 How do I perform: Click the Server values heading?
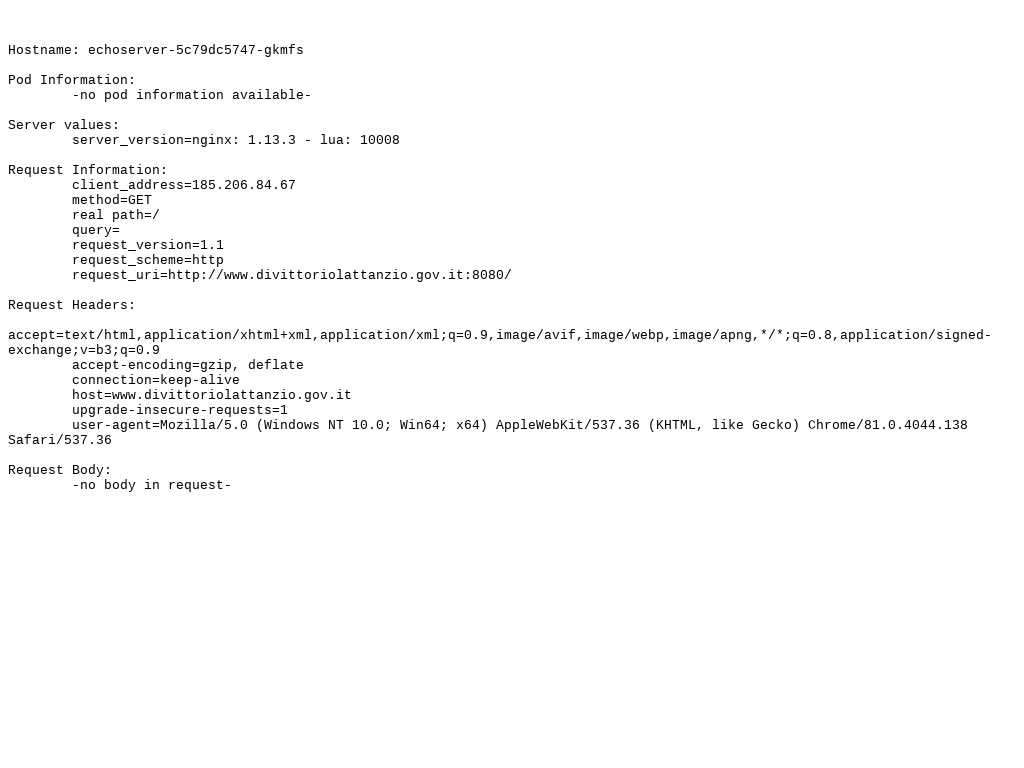click(x=64, y=125)
